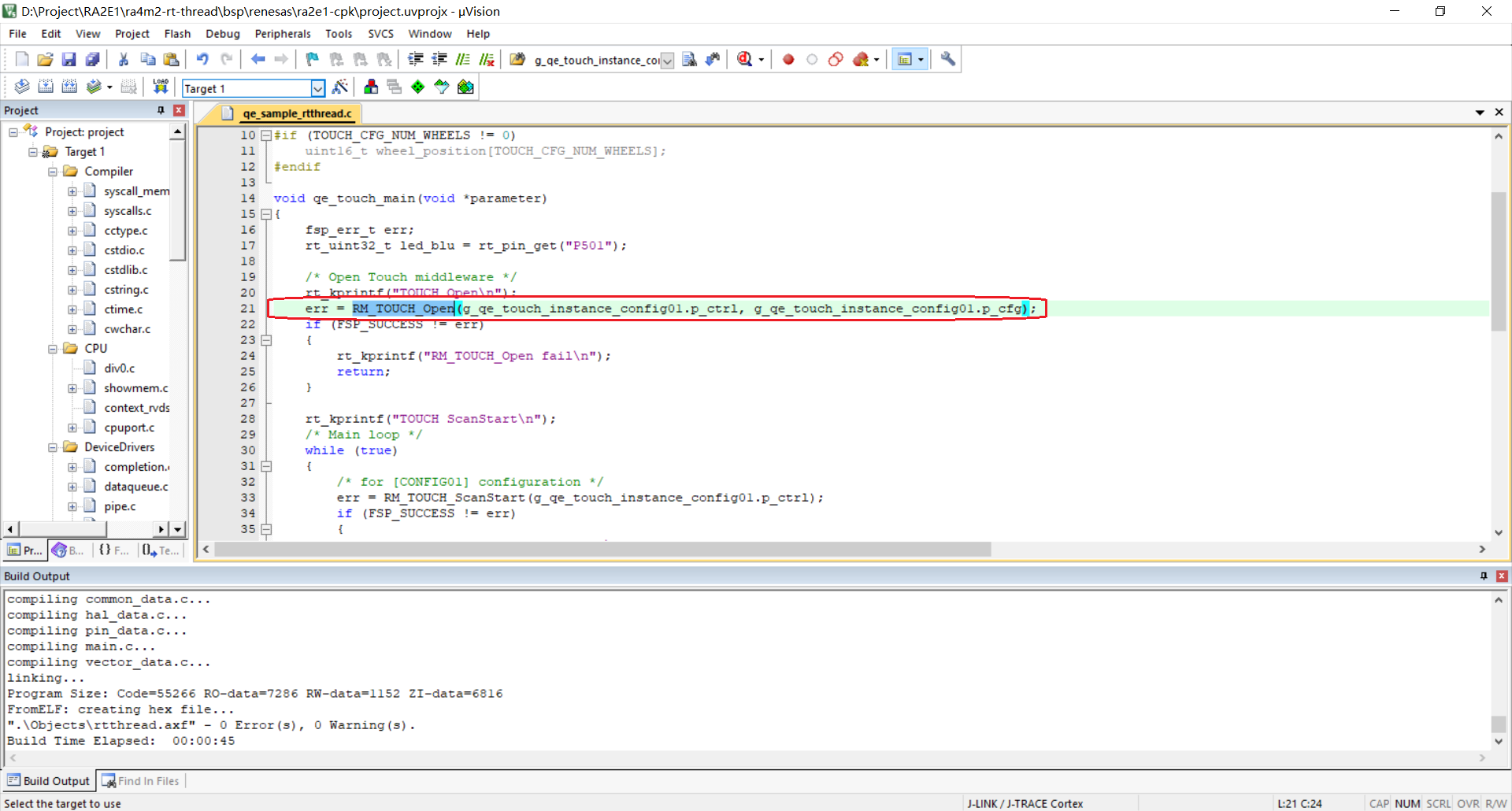Click the Manage Project Items icon
The height and width of the screenshot is (811, 1512).
371,87
